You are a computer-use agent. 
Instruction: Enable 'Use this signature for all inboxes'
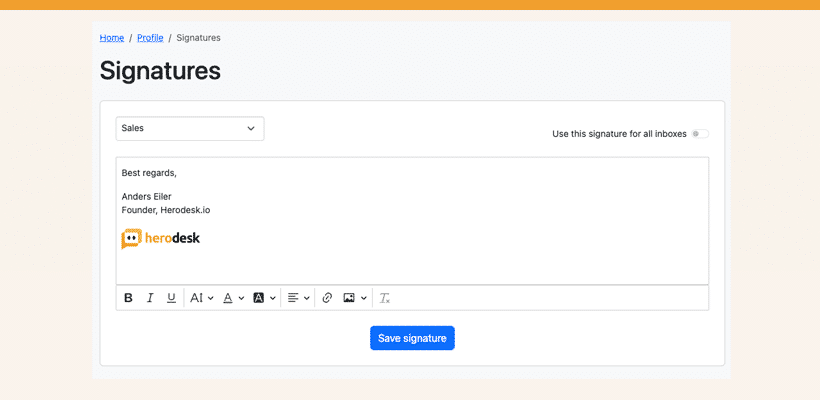click(700, 134)
